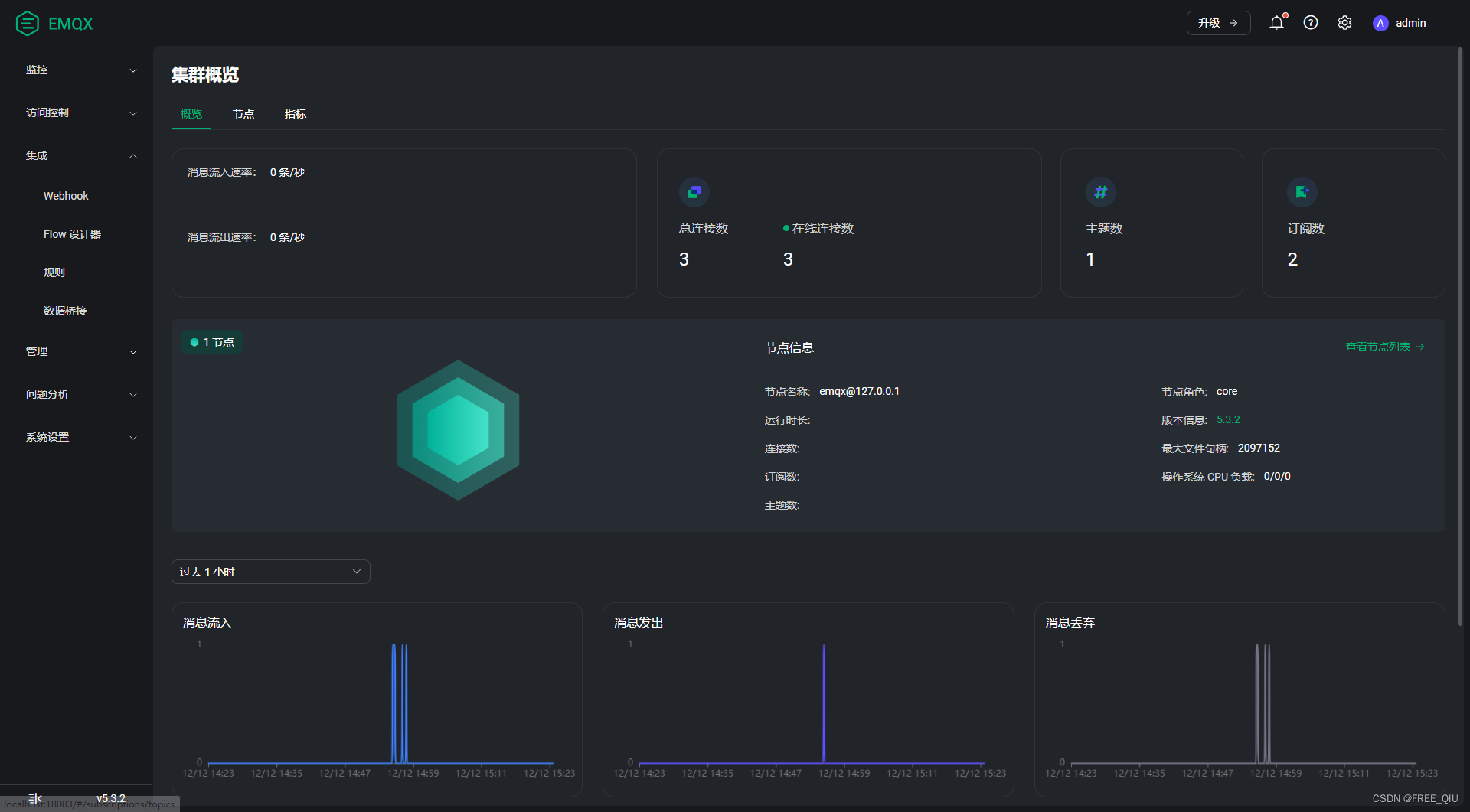Click the 总连接数 connections icon

click(x=694, y=192)
